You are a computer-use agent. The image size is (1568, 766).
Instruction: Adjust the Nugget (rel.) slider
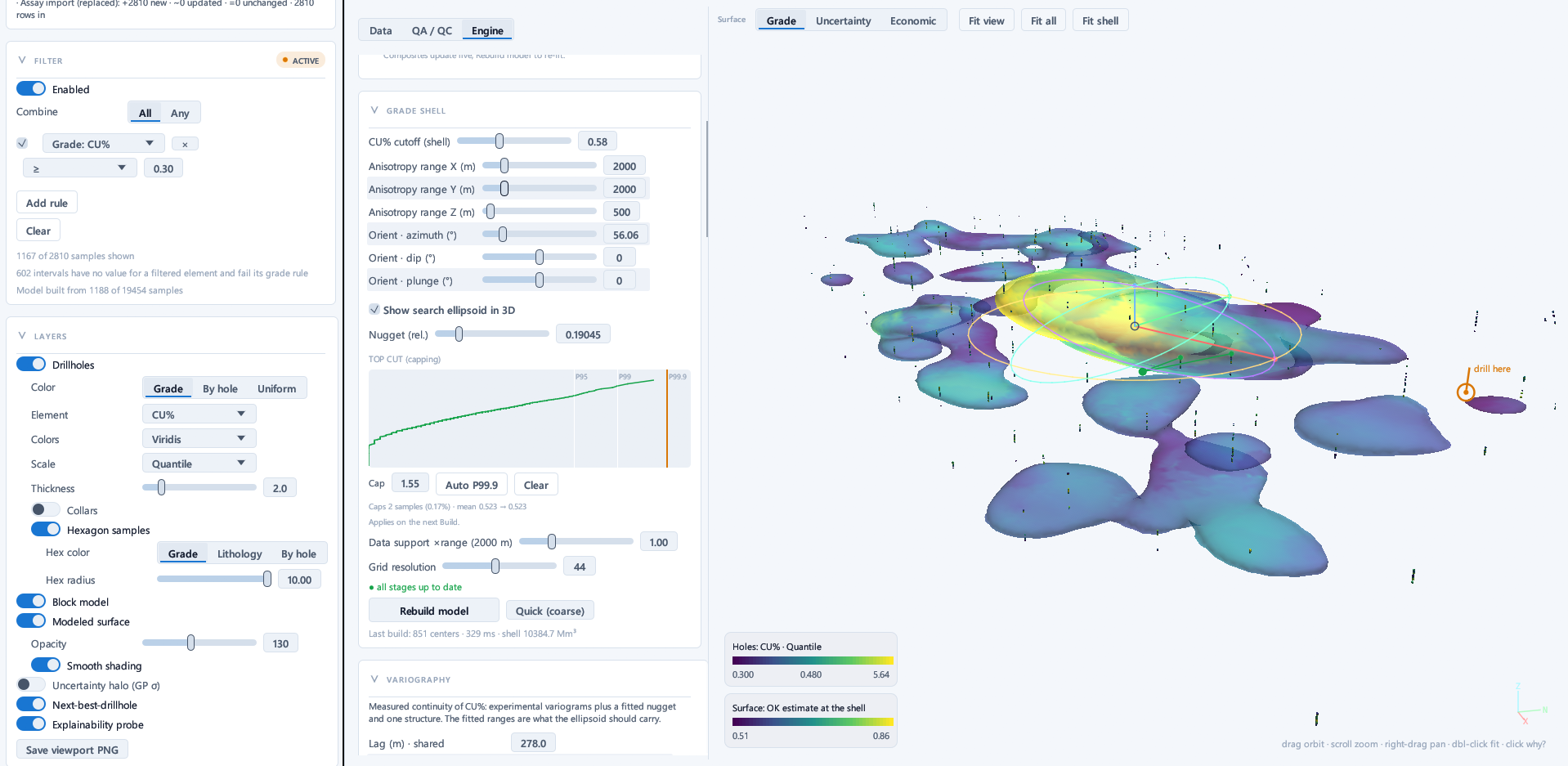pyautogui.click(x=492, y=334)
